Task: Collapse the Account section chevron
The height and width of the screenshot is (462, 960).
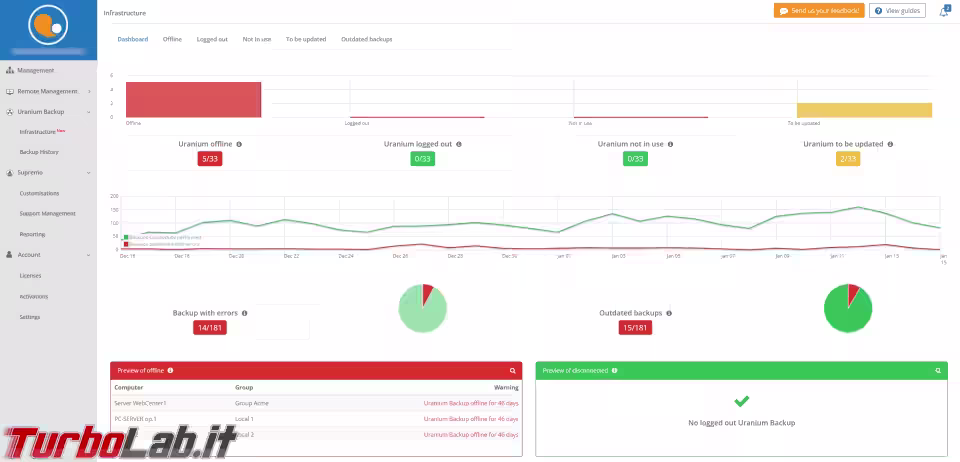Action: pos(89,255)
